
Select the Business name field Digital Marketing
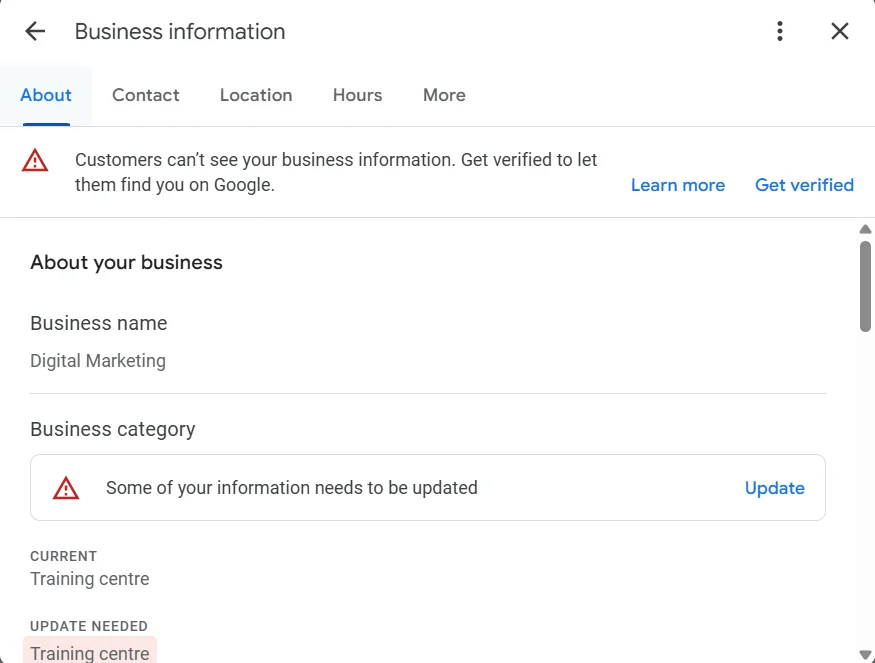click(x=98, y=360)
